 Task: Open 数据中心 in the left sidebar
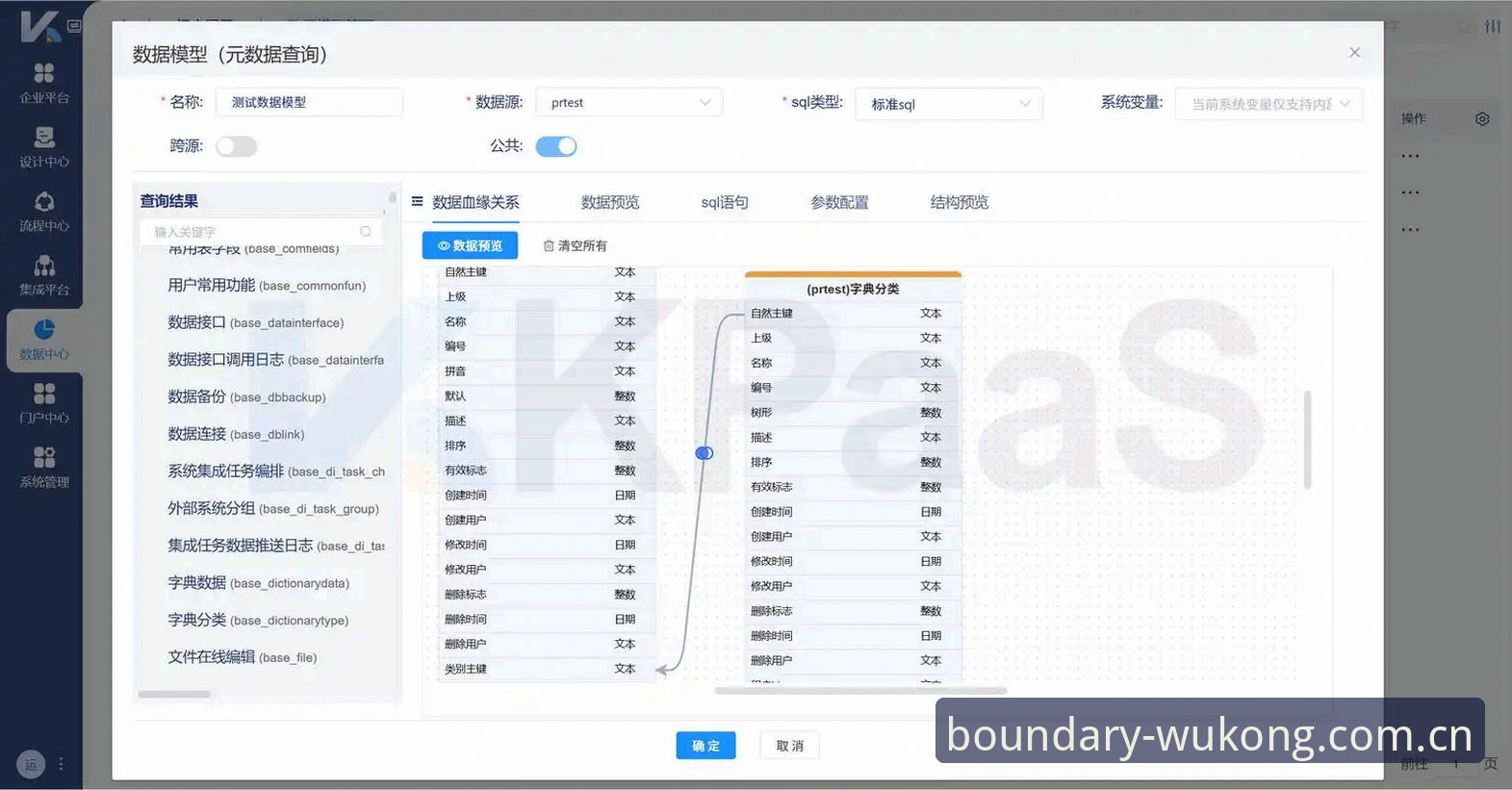(44, 340)
